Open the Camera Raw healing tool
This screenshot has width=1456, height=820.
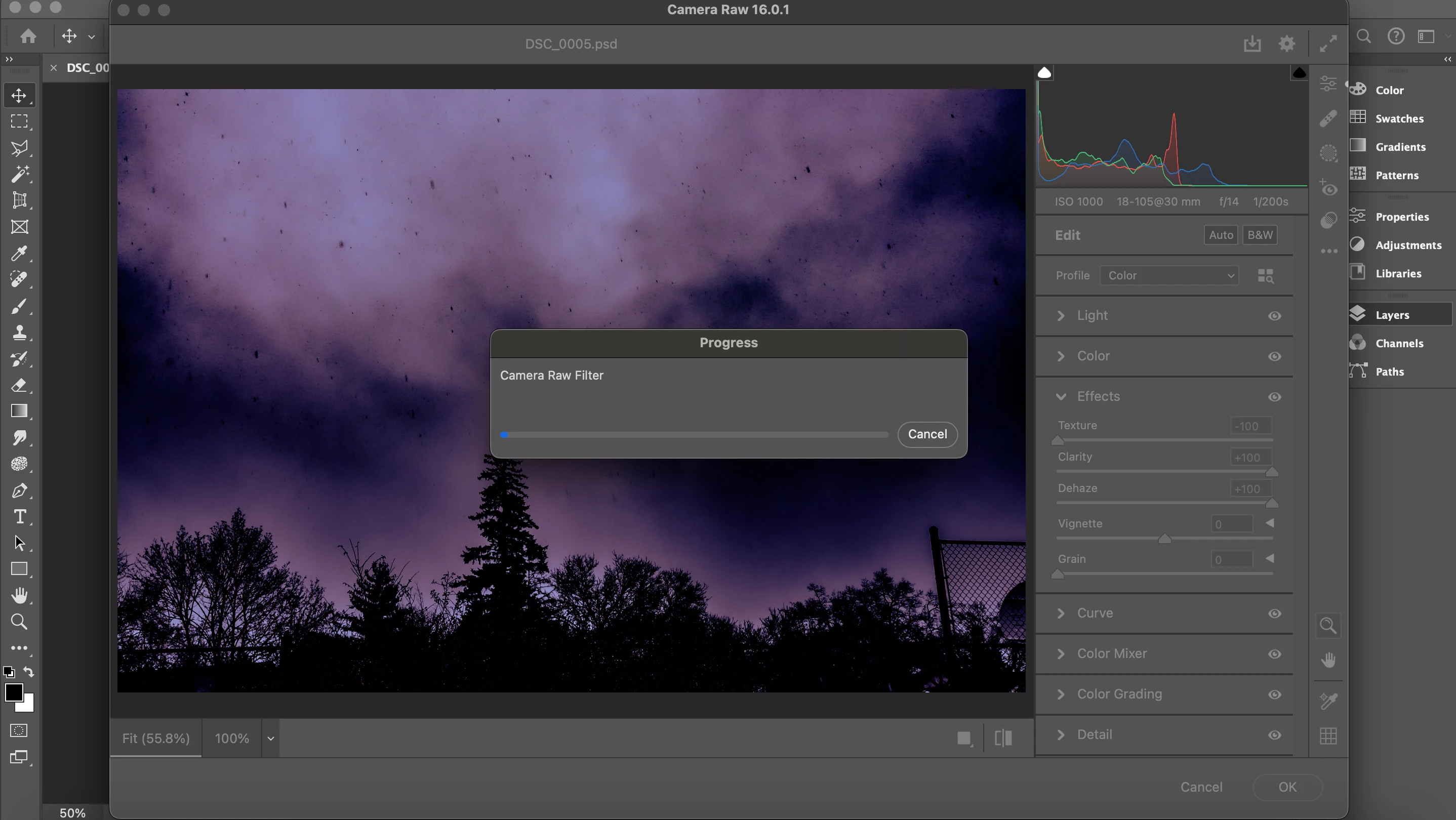(x=1328, y=118)
